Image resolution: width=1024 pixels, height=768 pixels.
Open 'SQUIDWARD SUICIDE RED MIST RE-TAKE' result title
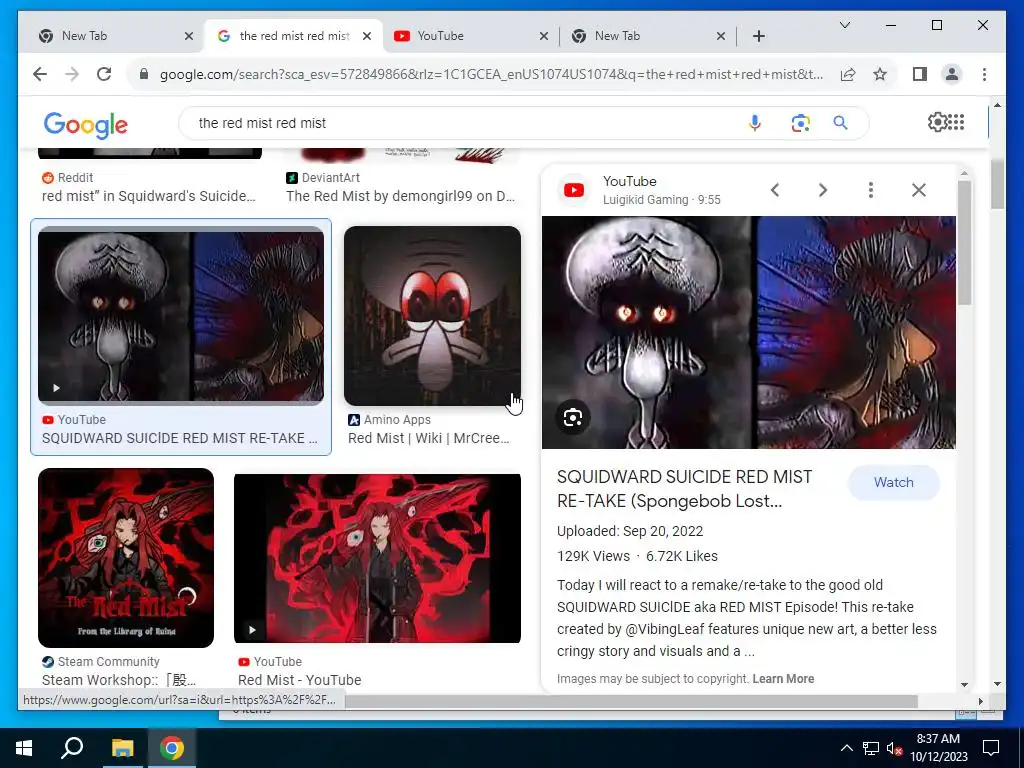180,438
